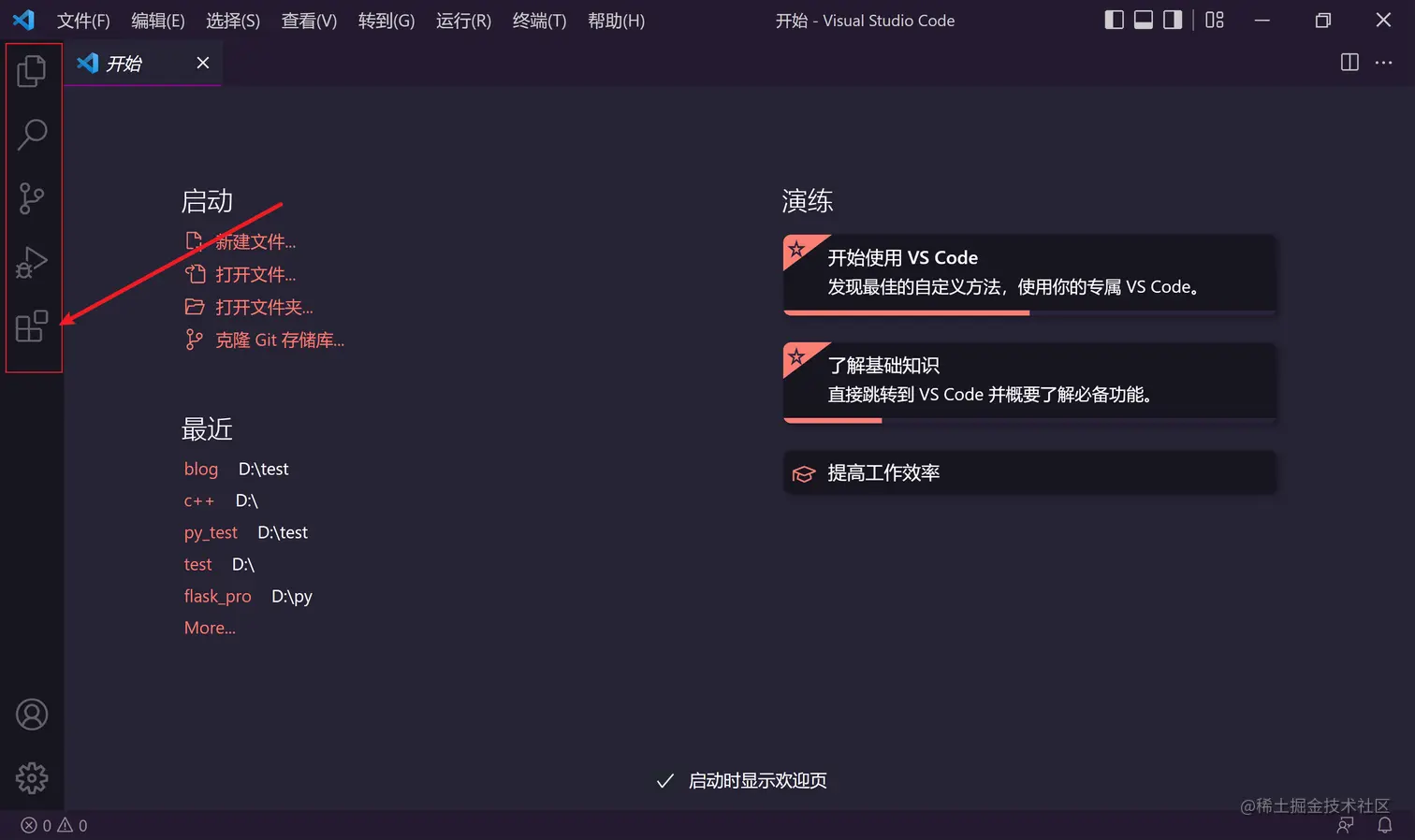The image size is (1415, 840).
Task: Click the More... recent link
Action: [x=210, y=628]
